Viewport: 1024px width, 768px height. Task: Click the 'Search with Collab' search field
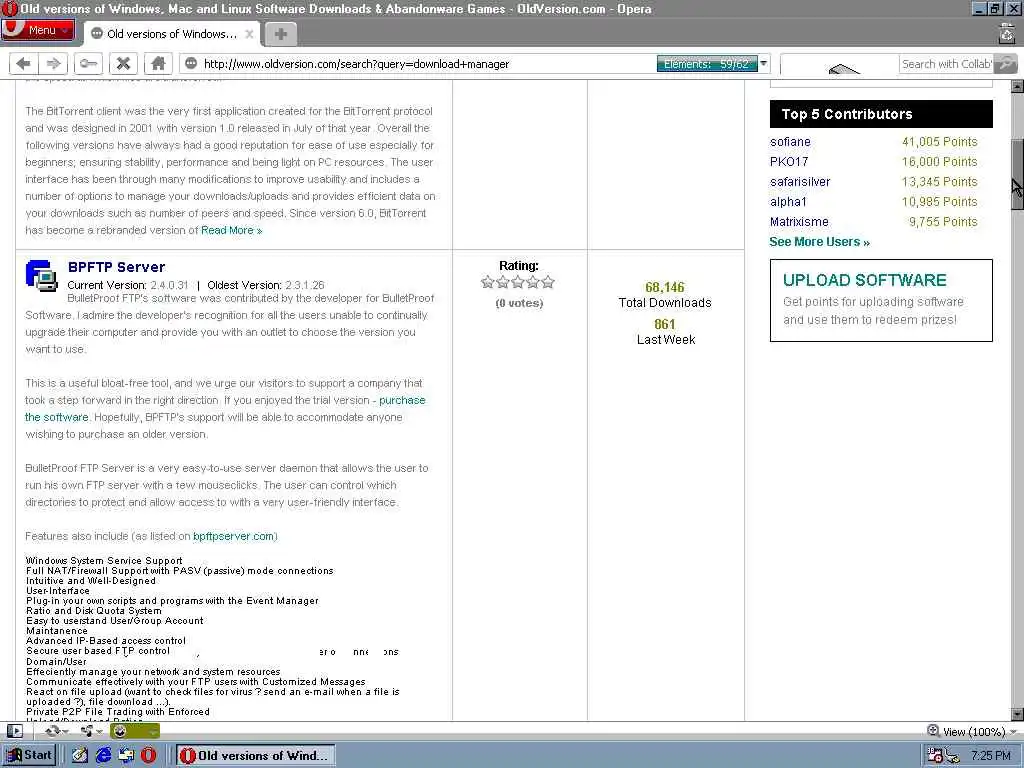coord(946,64)
